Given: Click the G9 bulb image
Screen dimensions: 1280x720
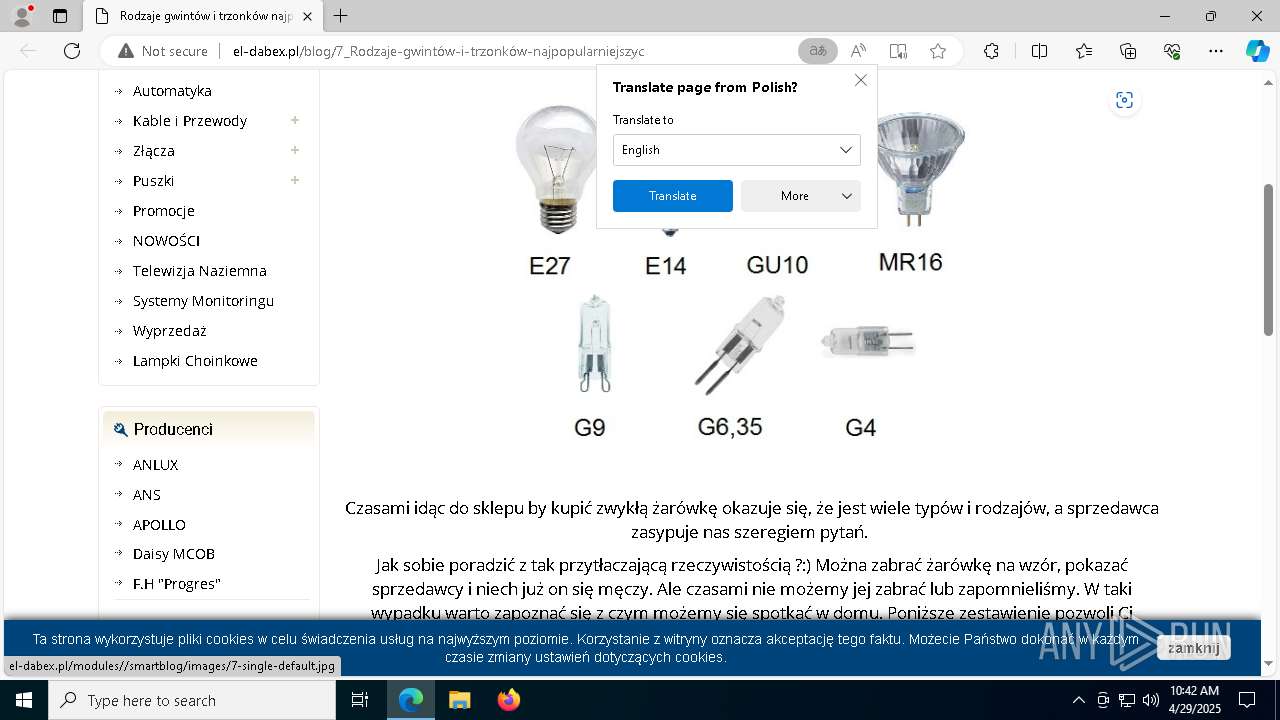Looking at the screenshot, I should click(x=594, y=344).
